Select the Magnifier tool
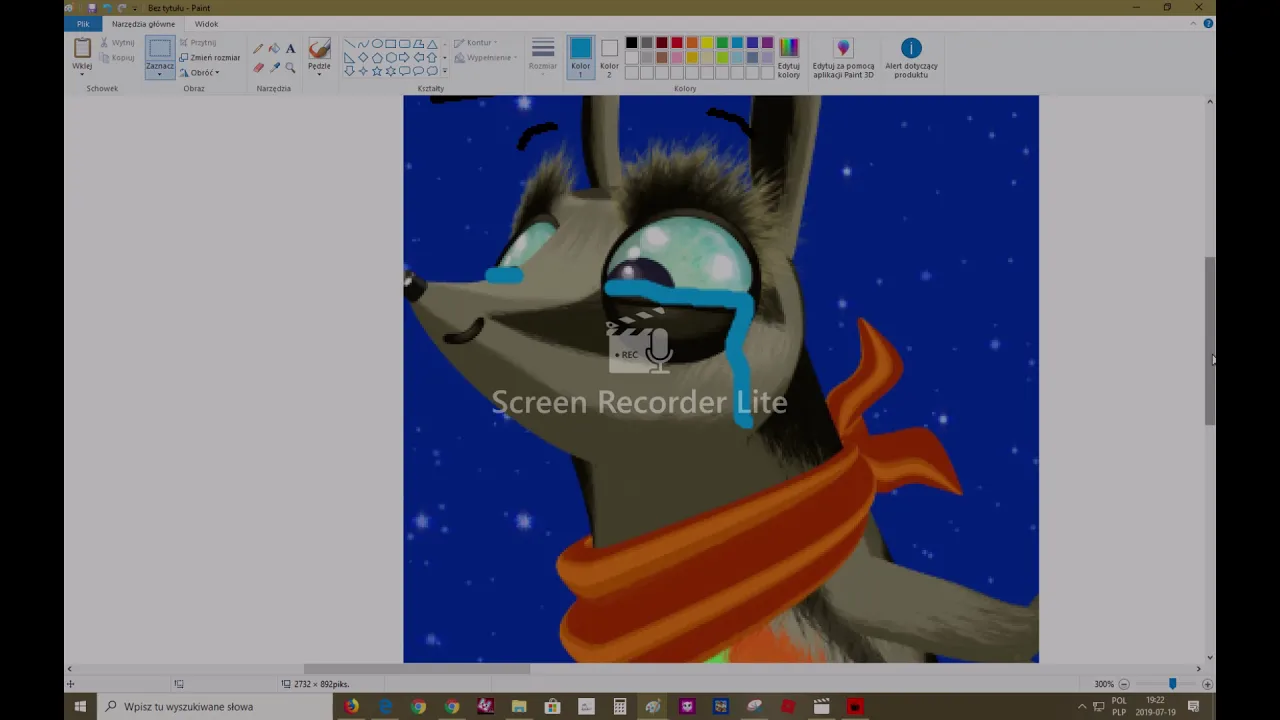 pyautogui.click(x=290, y=67)
